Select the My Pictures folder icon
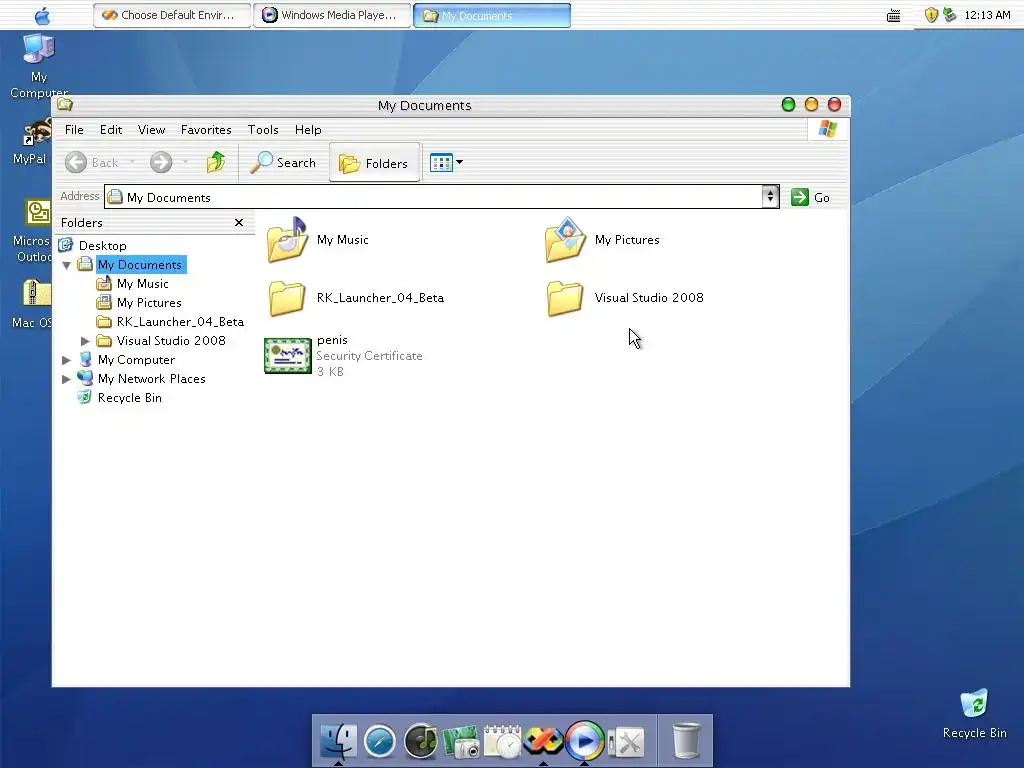 coord(565,240)
